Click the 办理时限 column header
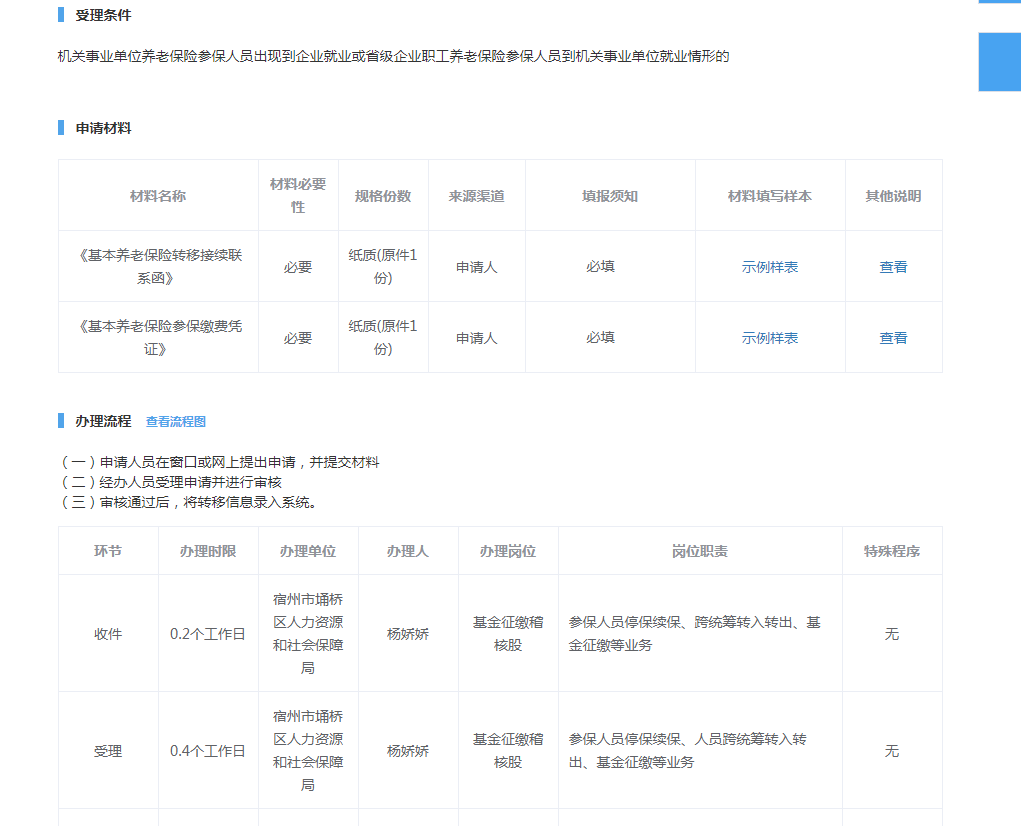The width and height of the screenshot is (1021, 826). (208, 551)
